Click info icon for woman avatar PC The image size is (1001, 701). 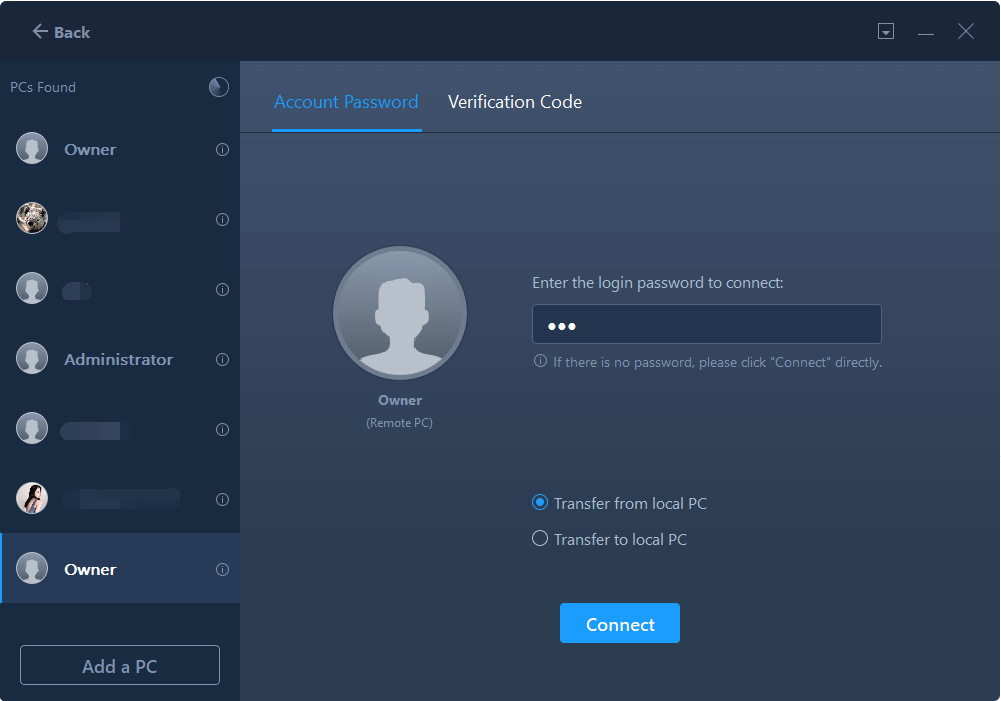point(222,500)
